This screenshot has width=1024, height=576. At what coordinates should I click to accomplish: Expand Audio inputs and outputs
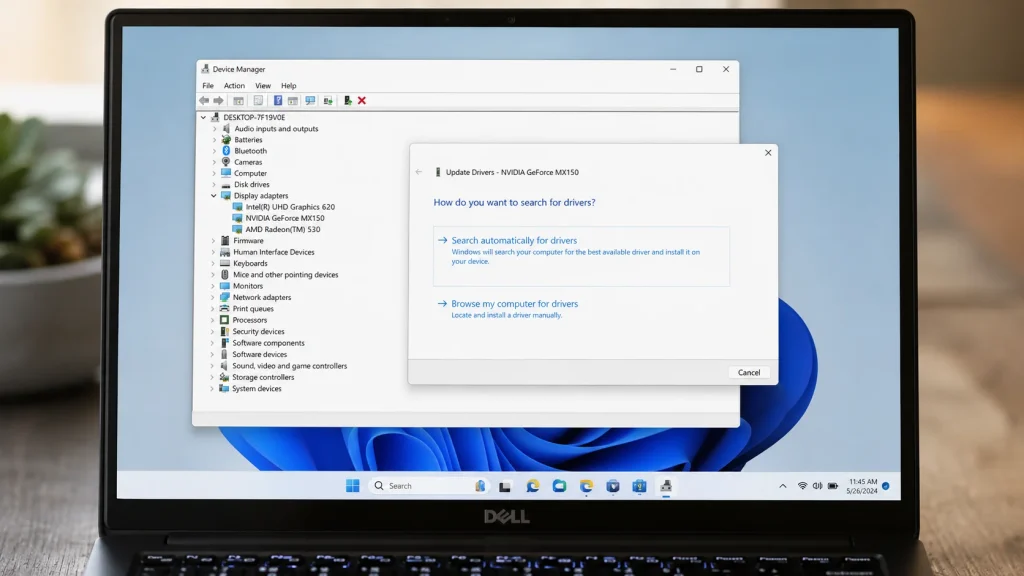214,129
